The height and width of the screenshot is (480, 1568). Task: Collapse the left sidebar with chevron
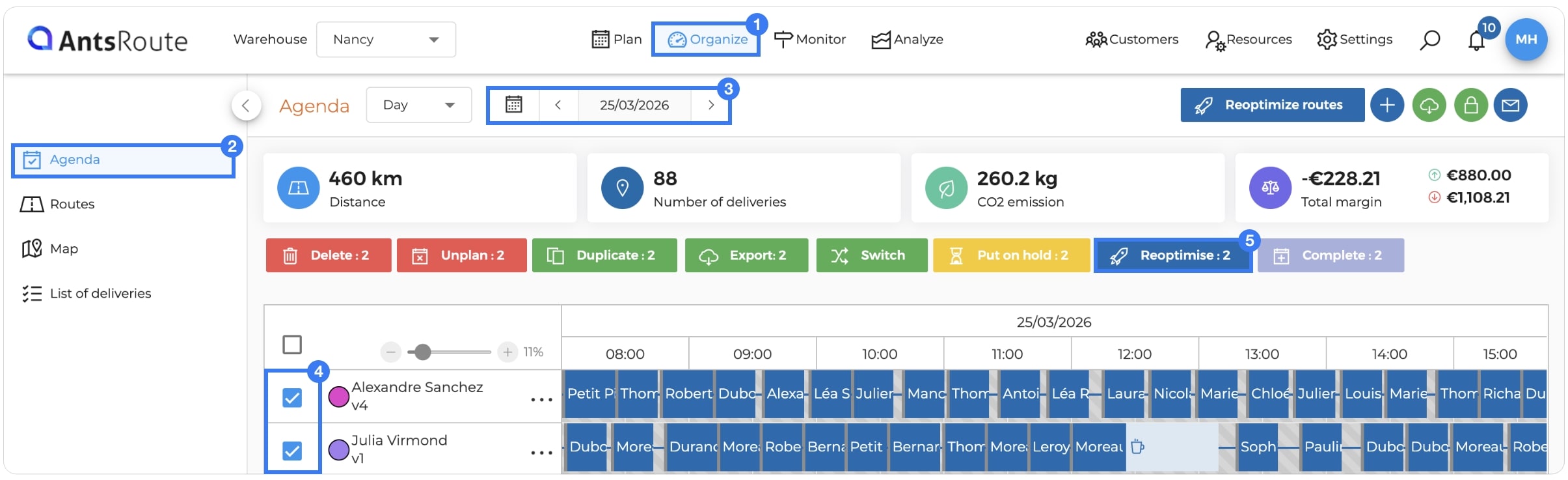(246, 105)
